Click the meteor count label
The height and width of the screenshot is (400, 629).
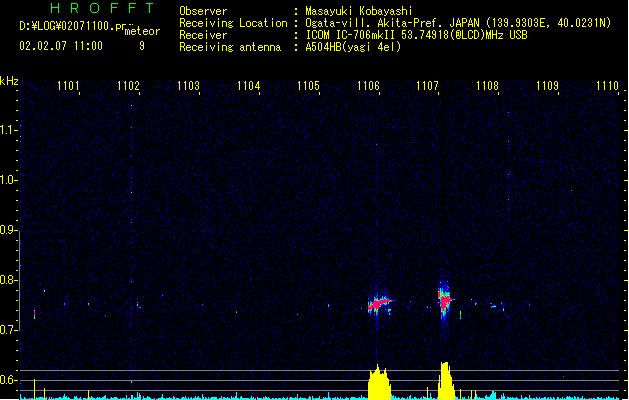pos(142,31)
